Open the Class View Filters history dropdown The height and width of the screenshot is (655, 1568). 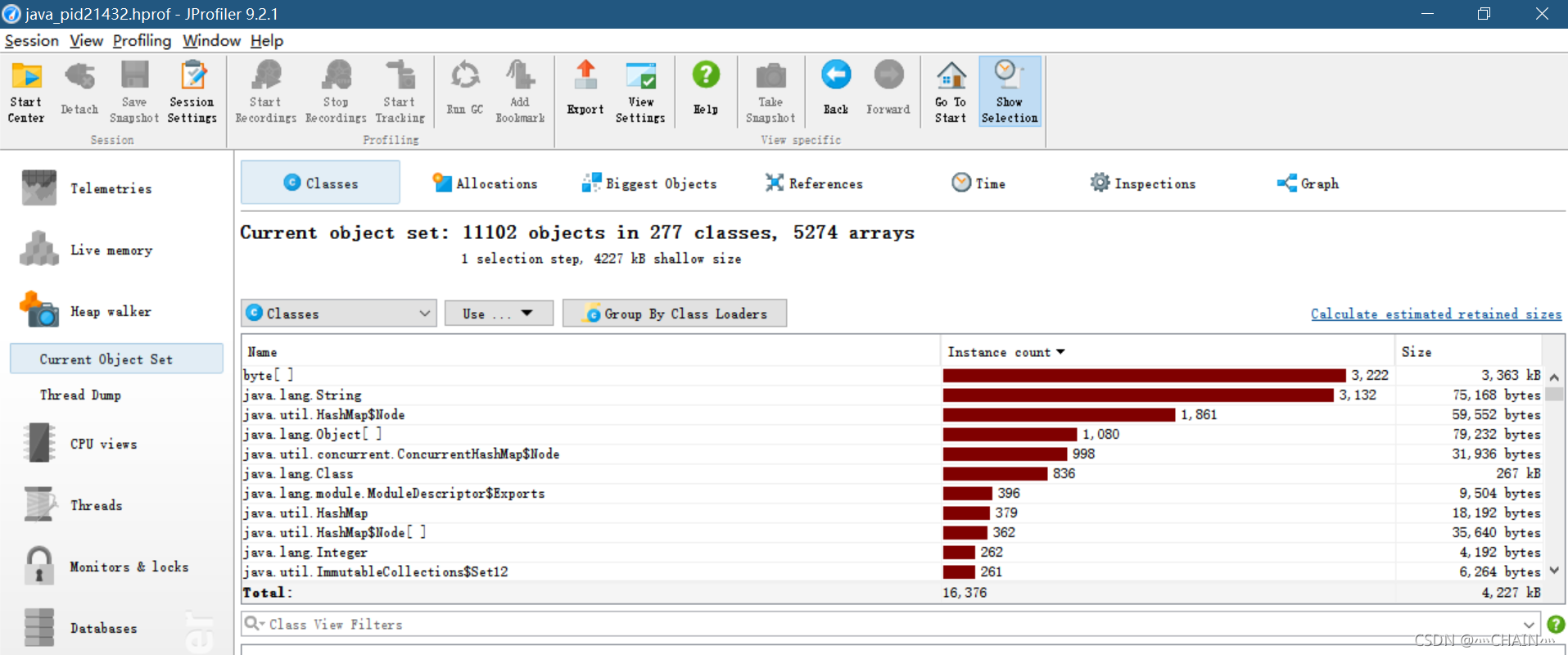pyautogui.click(x=1528, y=625)
